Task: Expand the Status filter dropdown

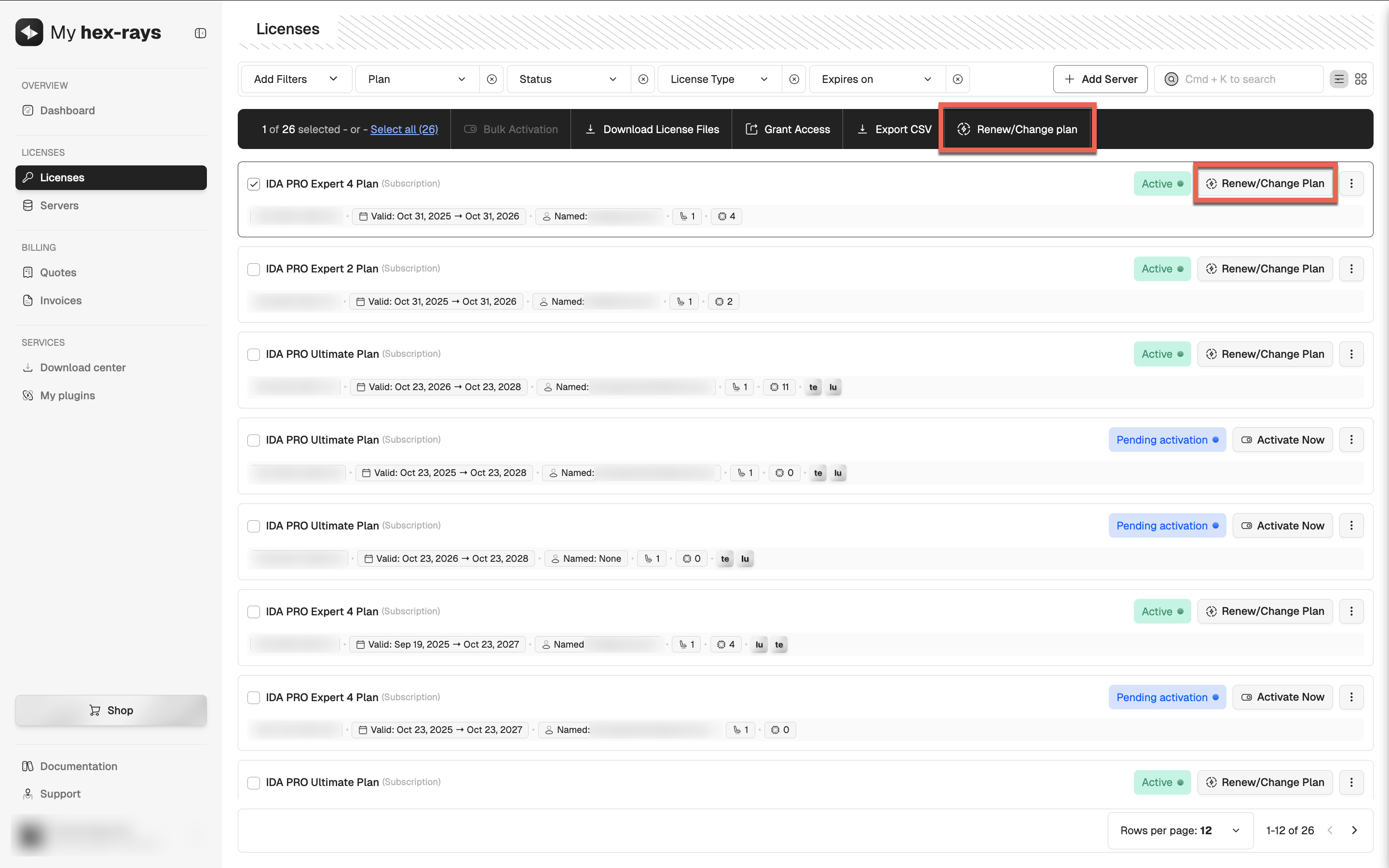Action: click(568, 79)
